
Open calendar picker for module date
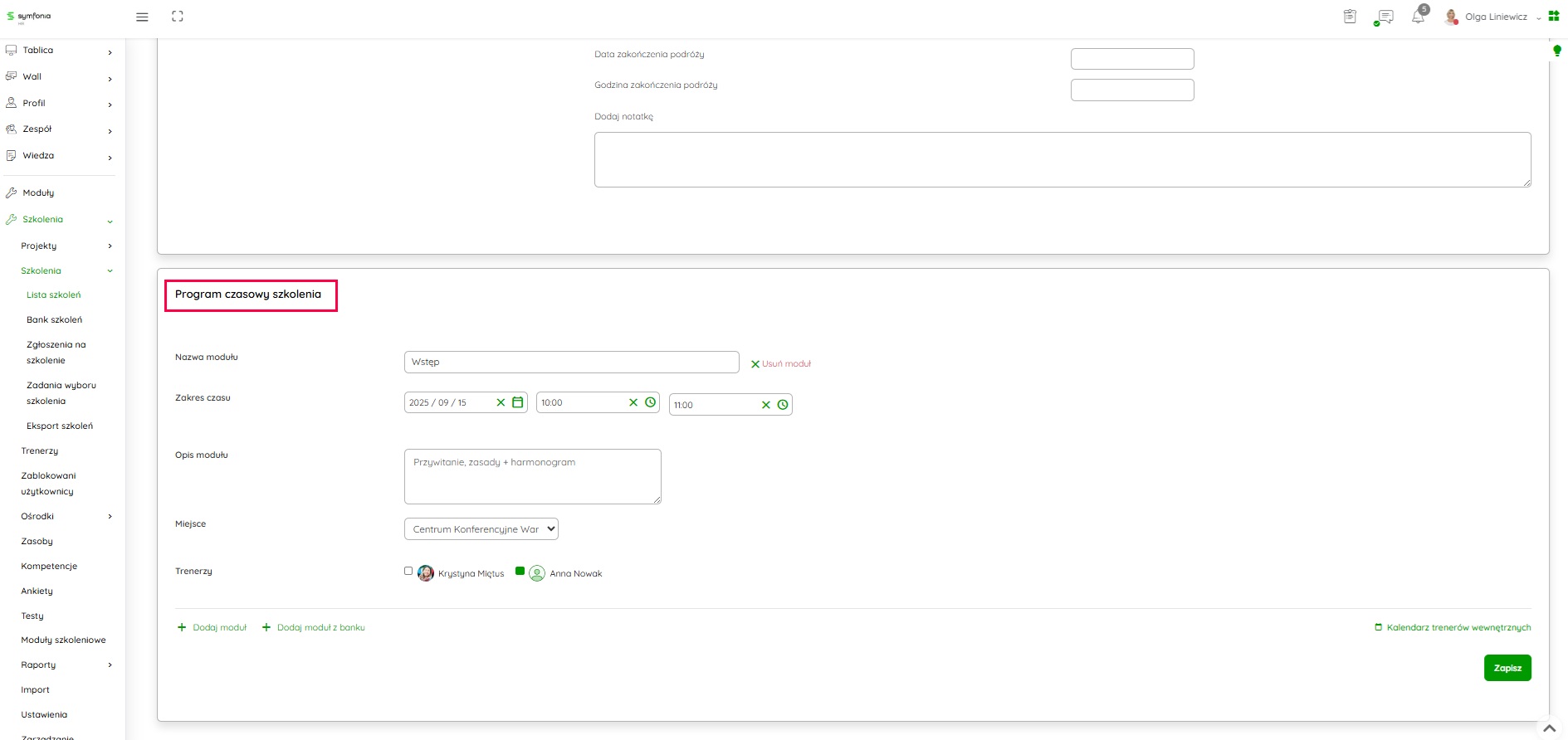518,402
